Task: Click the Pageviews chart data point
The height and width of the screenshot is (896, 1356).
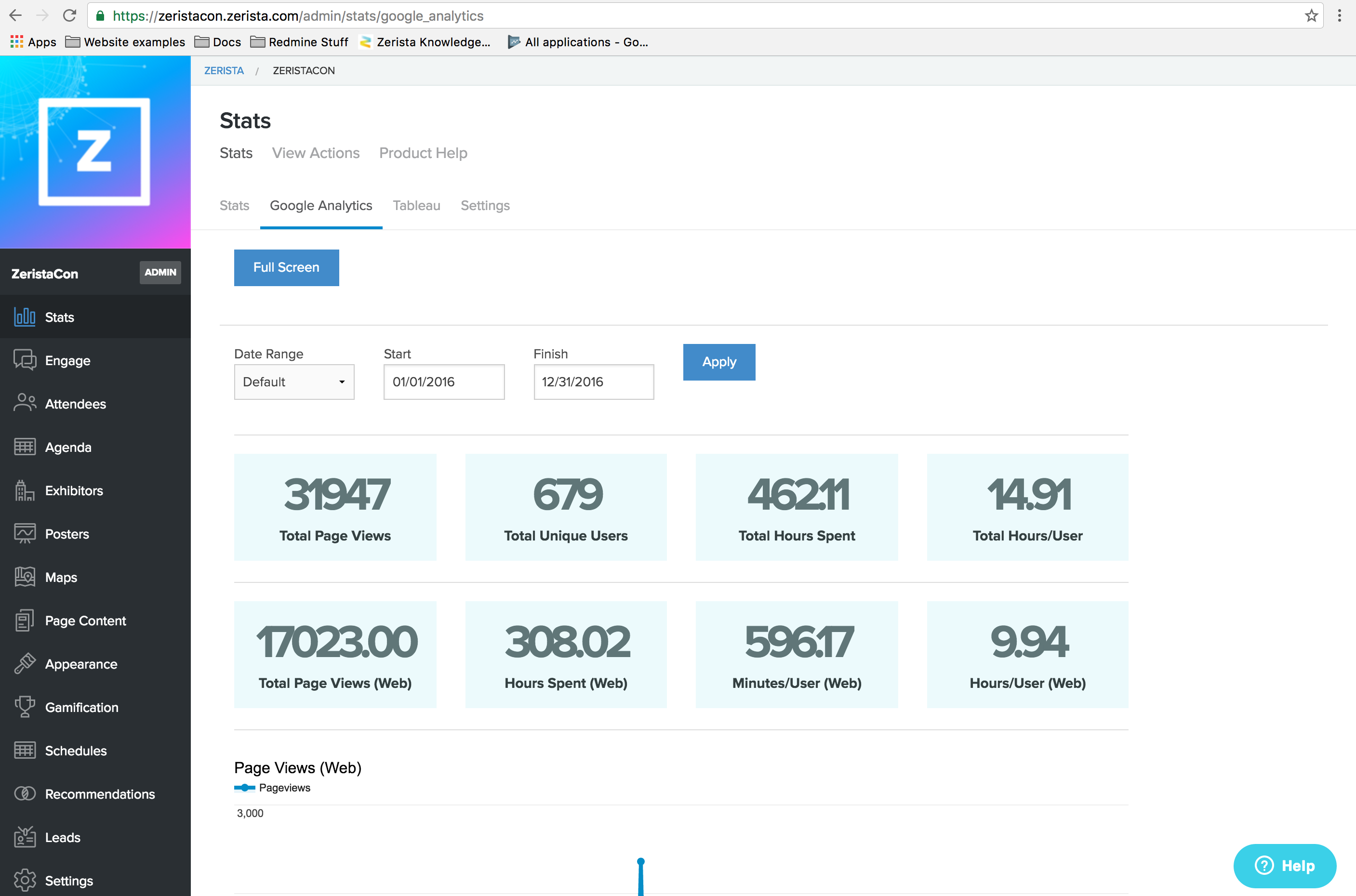Action: (641, 861)
